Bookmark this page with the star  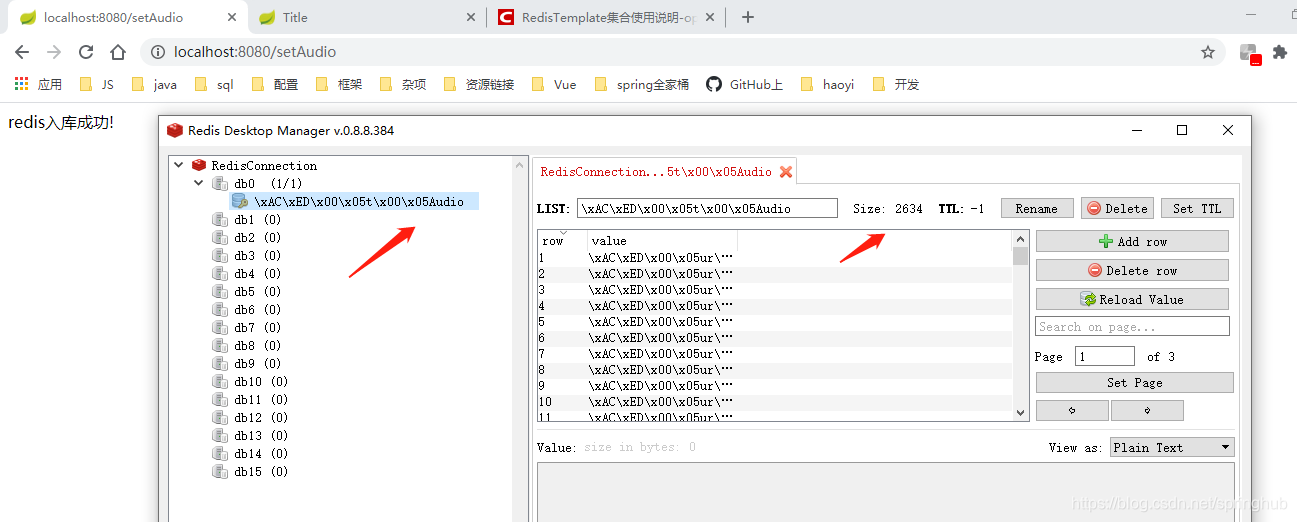tap(1208, 52)
